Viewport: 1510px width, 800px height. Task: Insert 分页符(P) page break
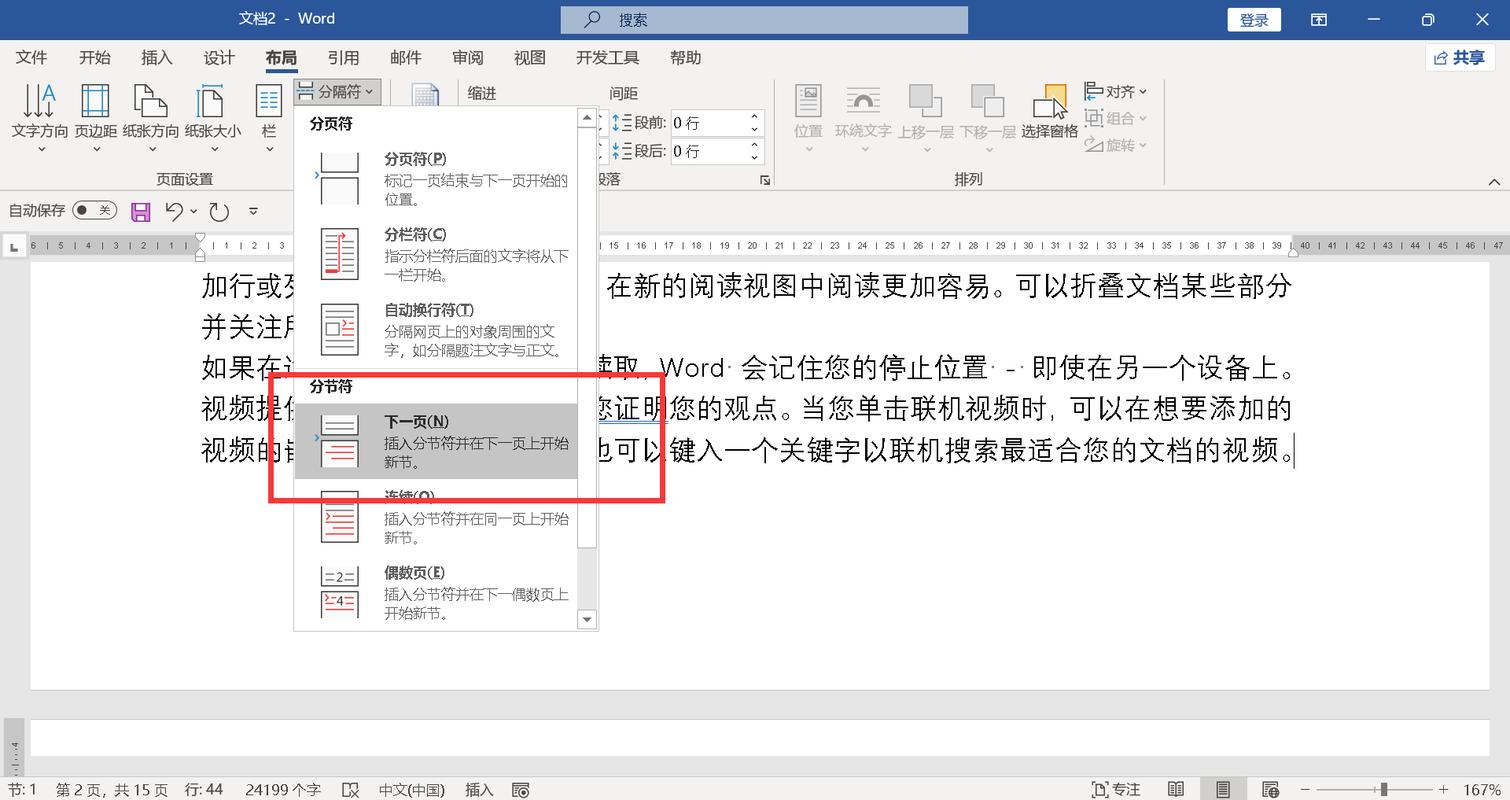(436, 178)
